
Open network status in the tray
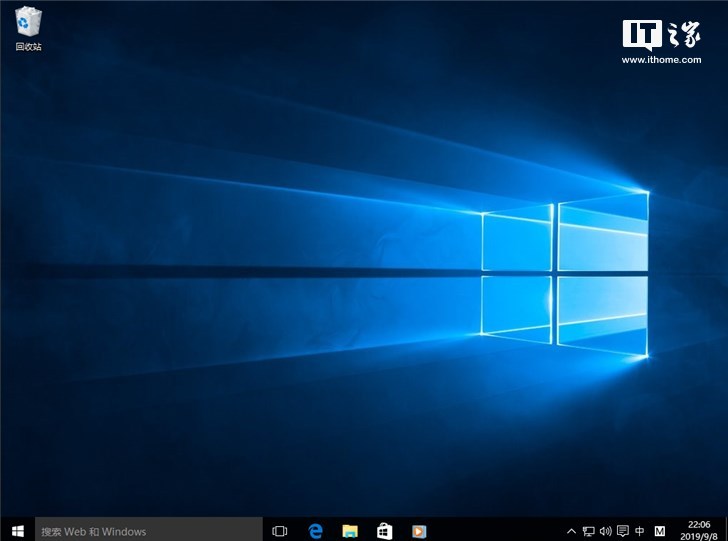pos(589,531)
